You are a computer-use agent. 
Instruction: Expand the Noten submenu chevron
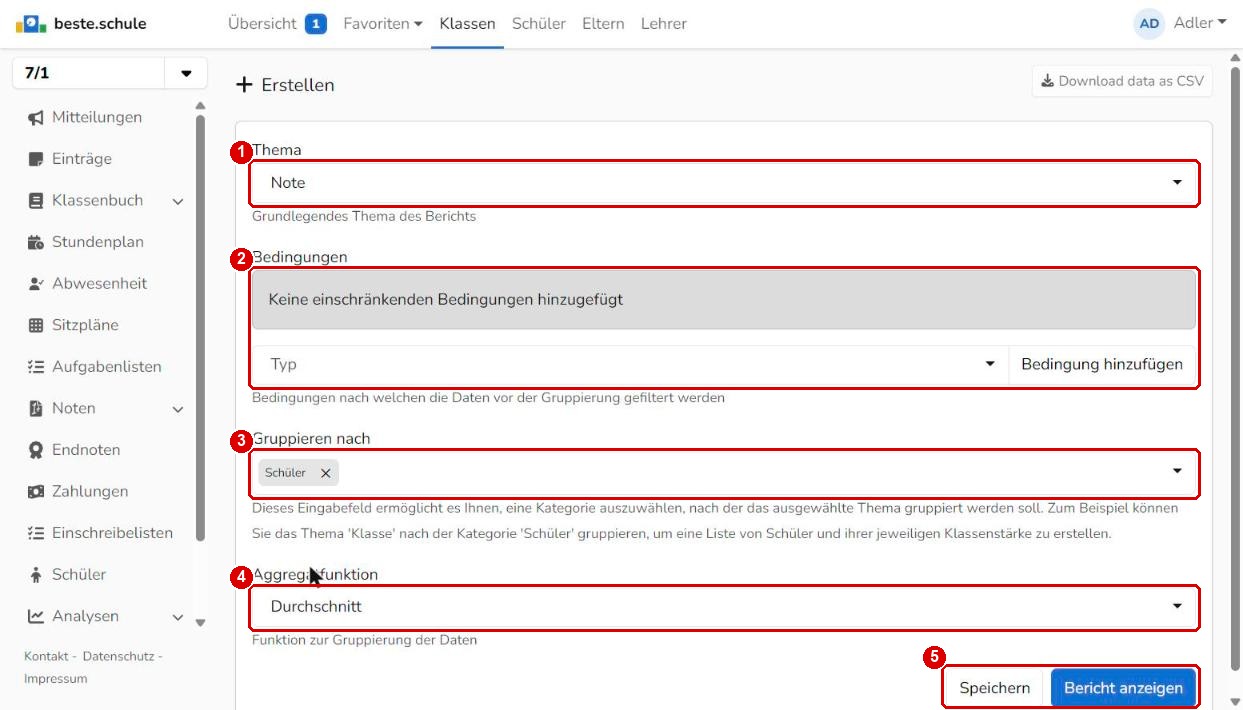point(178,409)
